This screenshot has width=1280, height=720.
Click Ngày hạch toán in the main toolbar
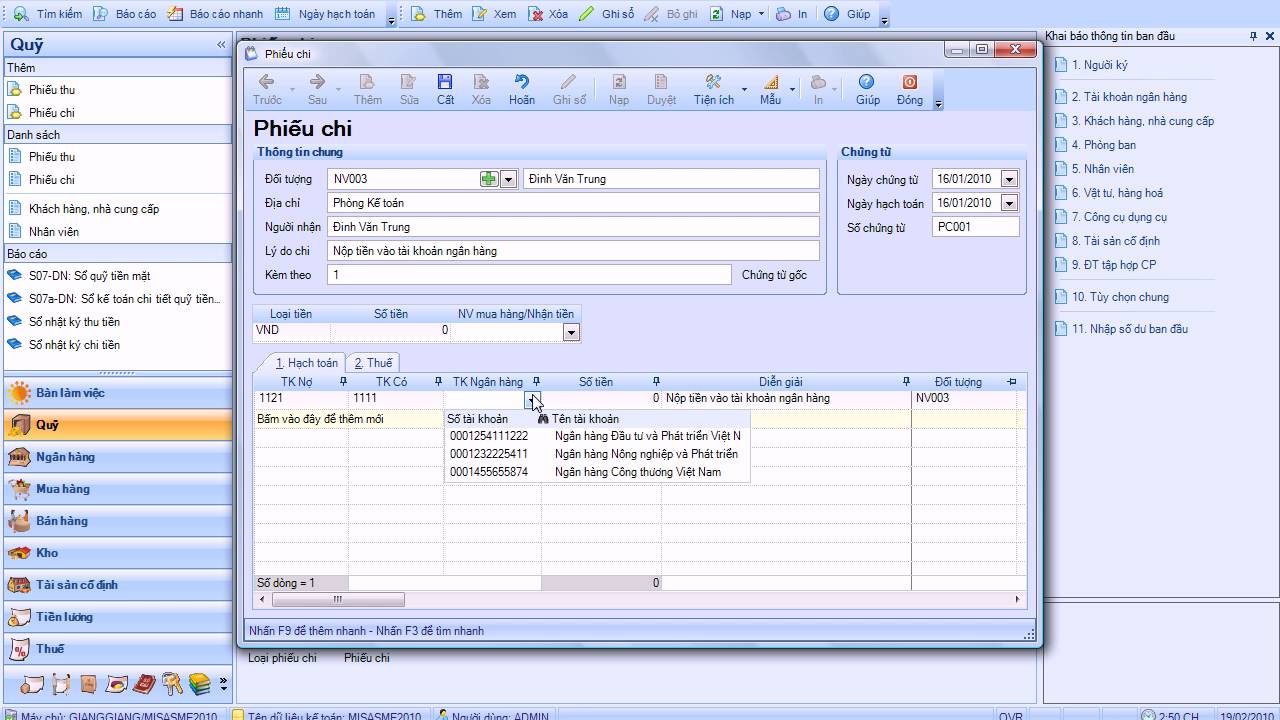(325, 14)
